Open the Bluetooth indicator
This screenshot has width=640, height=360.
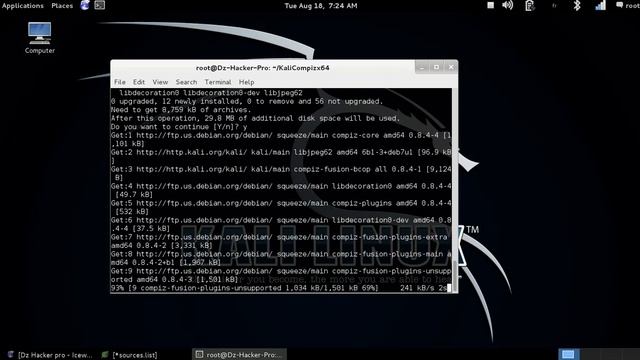click(577, 5)
